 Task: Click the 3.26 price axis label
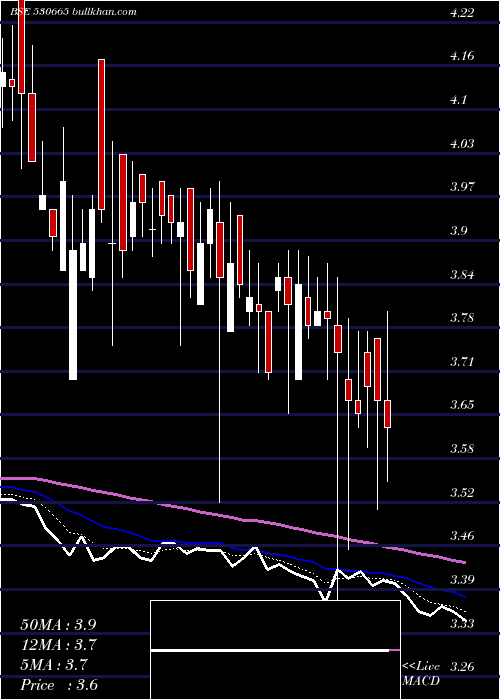coord(461,667)
